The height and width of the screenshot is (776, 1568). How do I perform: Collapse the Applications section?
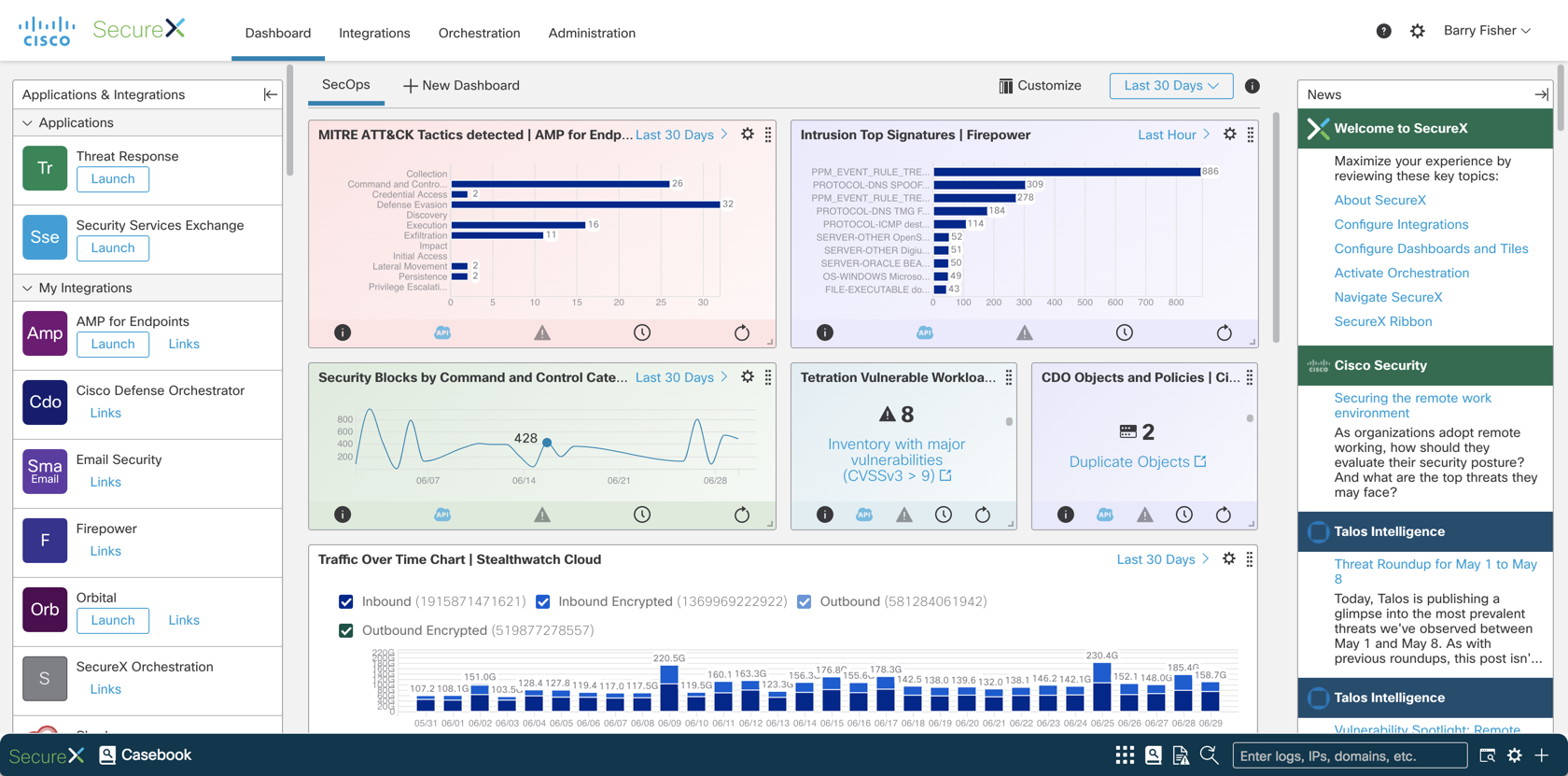point(27,123)
